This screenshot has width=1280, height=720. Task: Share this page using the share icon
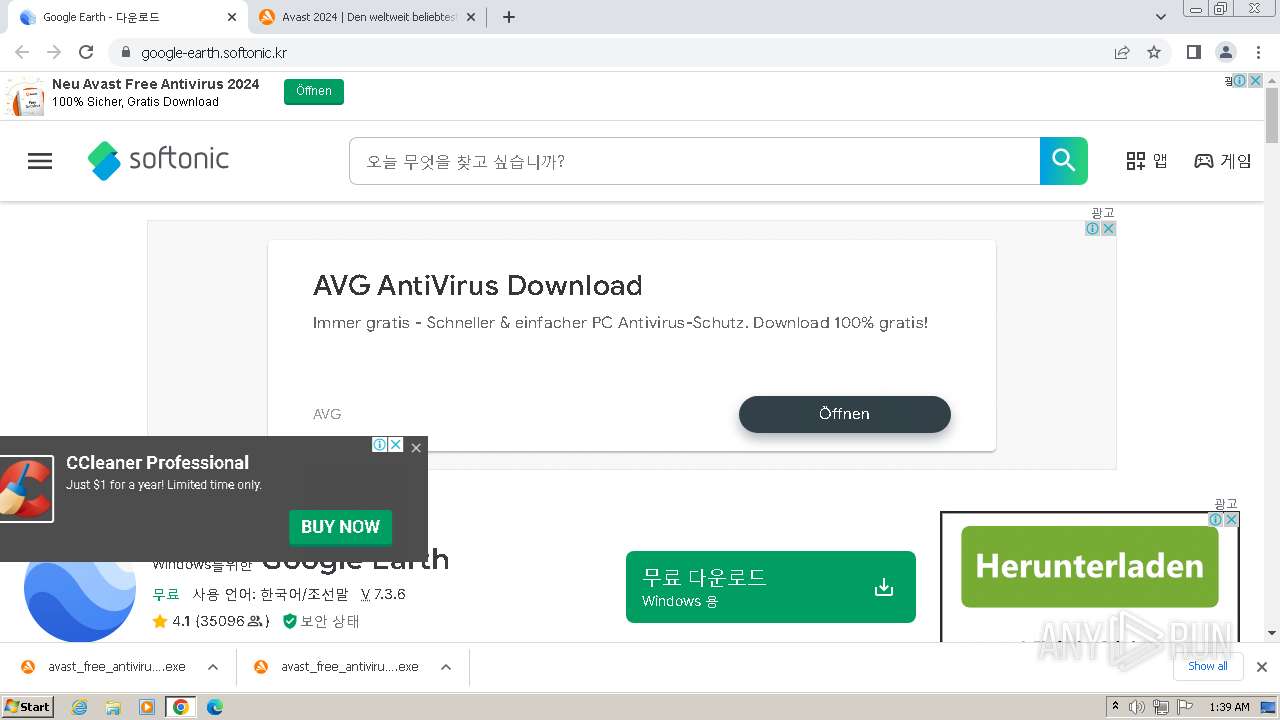click(x=1122, y=52)
